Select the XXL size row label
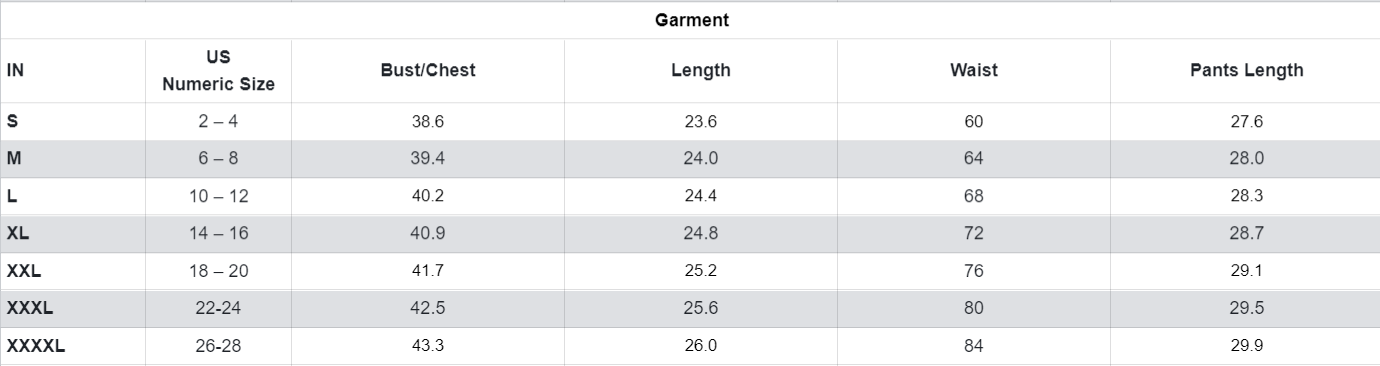This screenshot has width=1380, height=366. point(24,271)
